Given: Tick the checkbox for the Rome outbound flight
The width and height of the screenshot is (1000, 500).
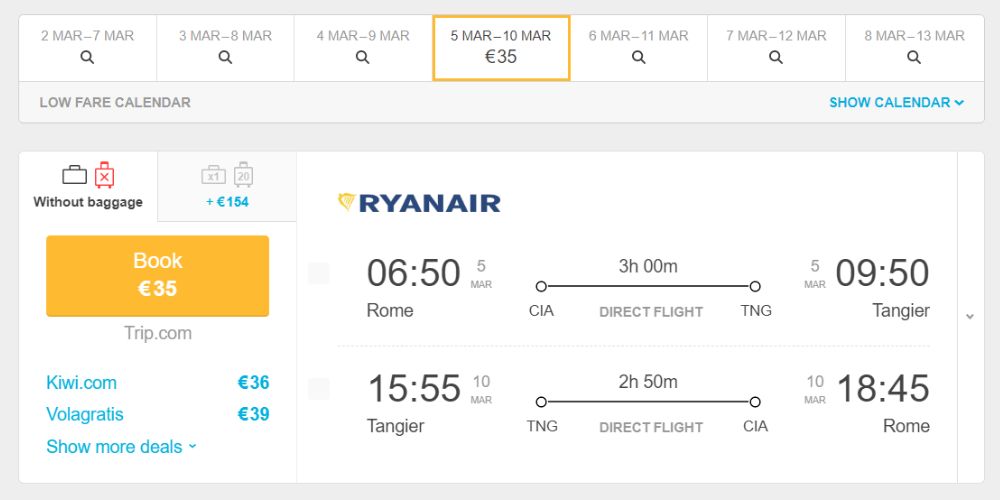Looking at the screenshot, I should click(319, 273).
